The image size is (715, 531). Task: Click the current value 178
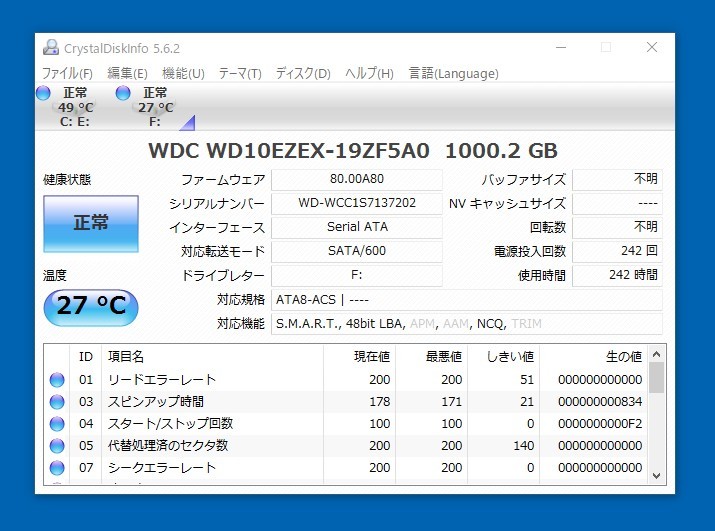click(379, 402)
